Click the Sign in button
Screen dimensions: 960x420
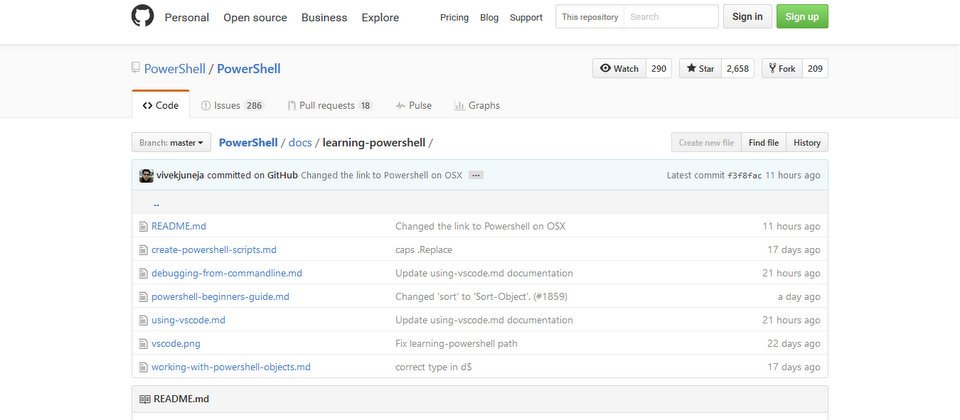click(748, 17)
